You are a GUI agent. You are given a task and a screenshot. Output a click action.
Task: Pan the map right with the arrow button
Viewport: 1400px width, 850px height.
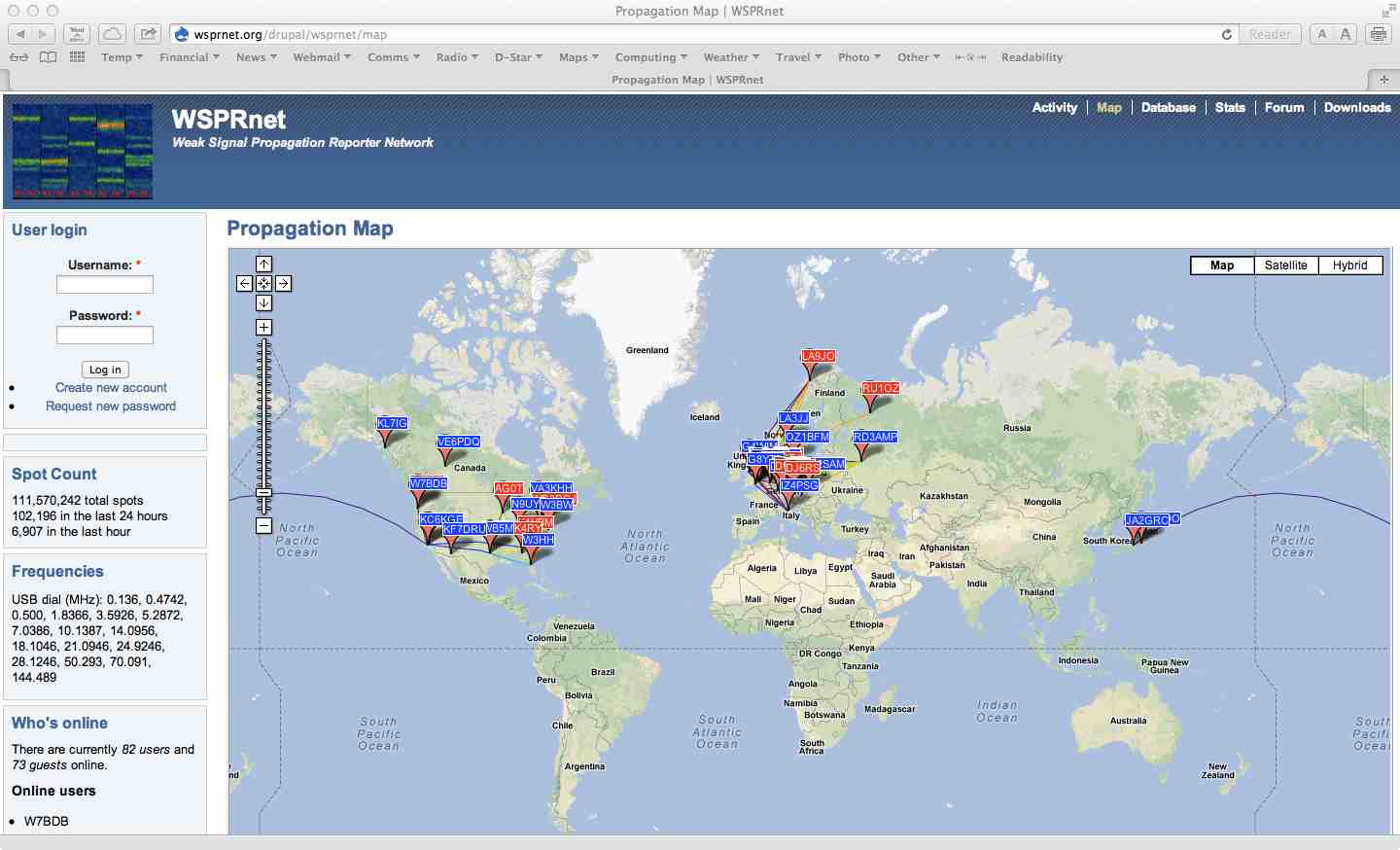click(283, 284)
